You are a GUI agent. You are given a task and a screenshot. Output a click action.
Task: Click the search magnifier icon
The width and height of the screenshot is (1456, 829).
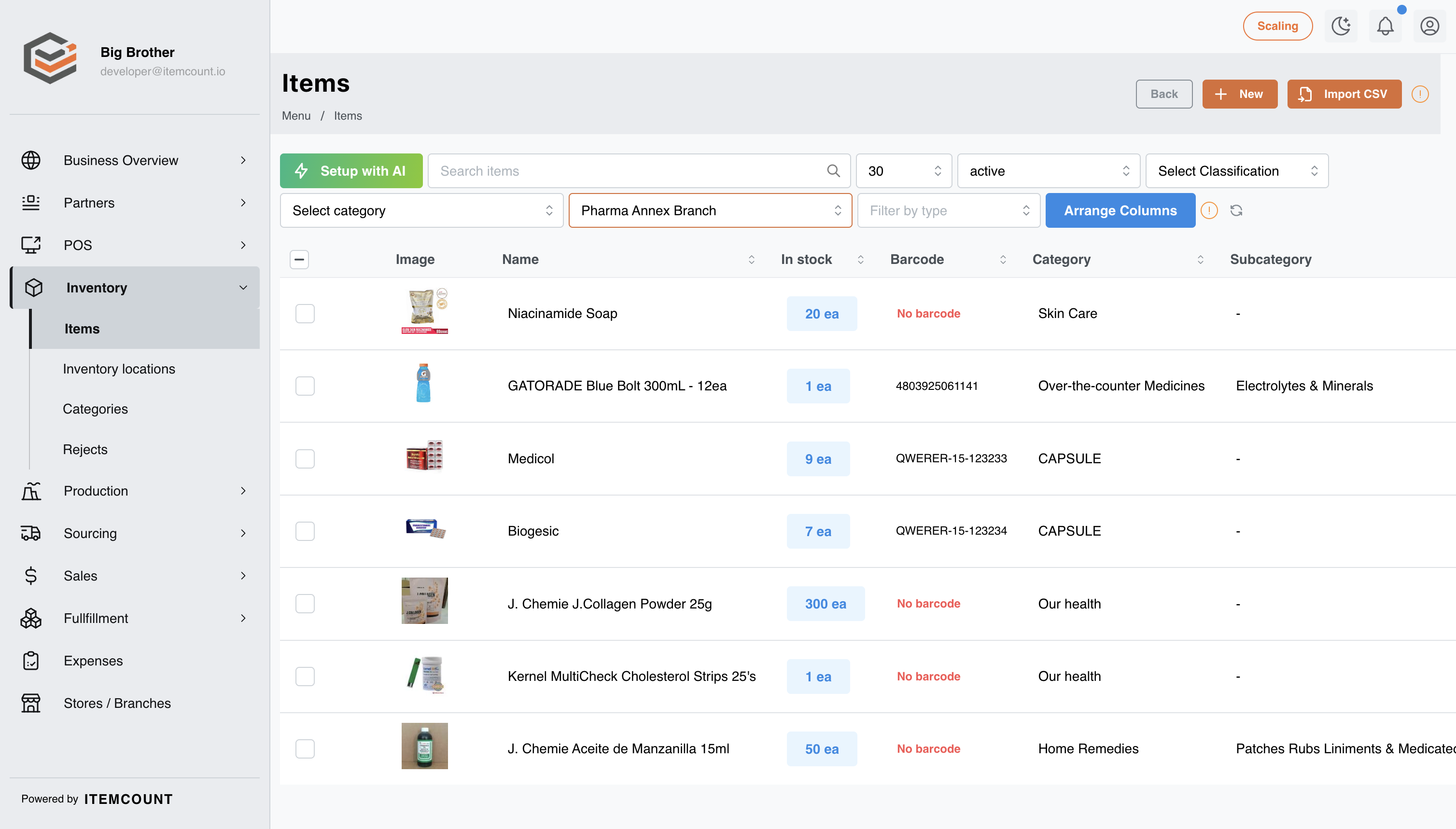pos(833,171)
